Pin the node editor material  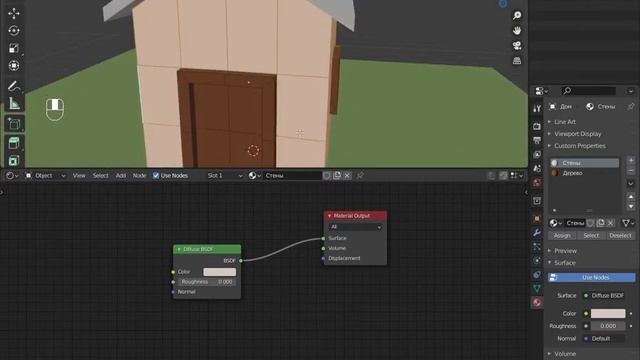(x=360, y=176)
